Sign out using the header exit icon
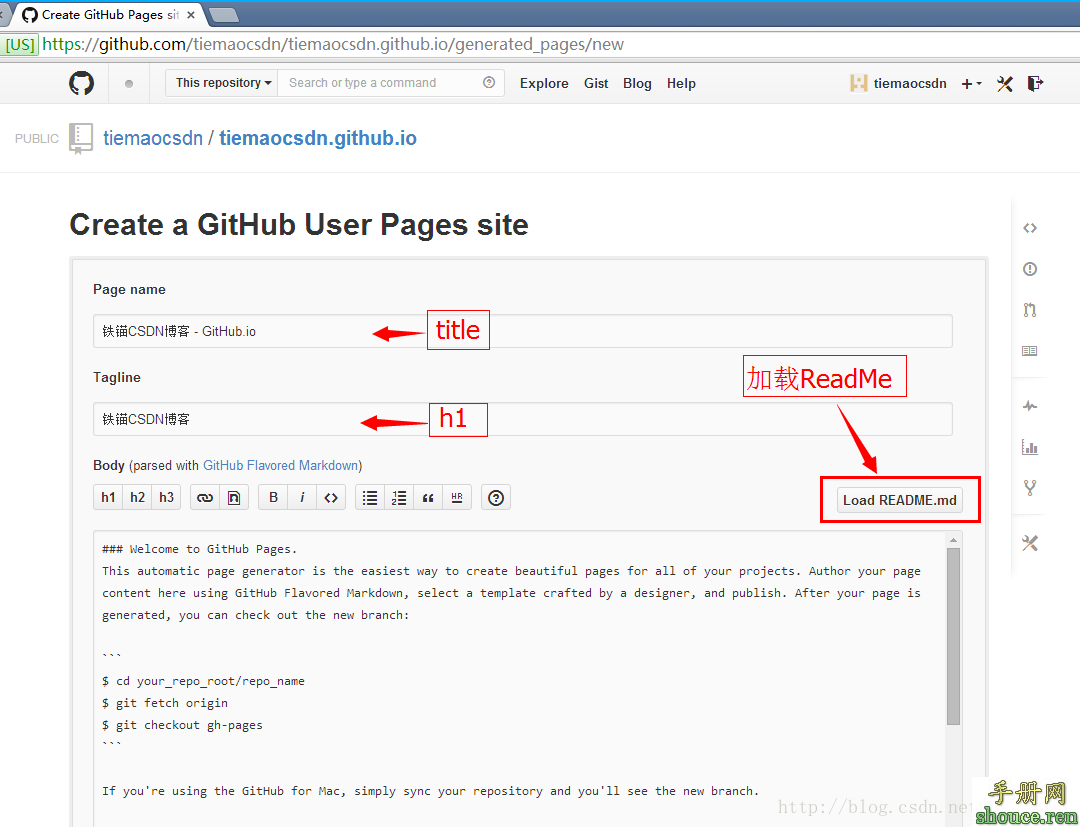Image resolution: width=1080 pixels, height=827 pixels. tap(1035, 83)
